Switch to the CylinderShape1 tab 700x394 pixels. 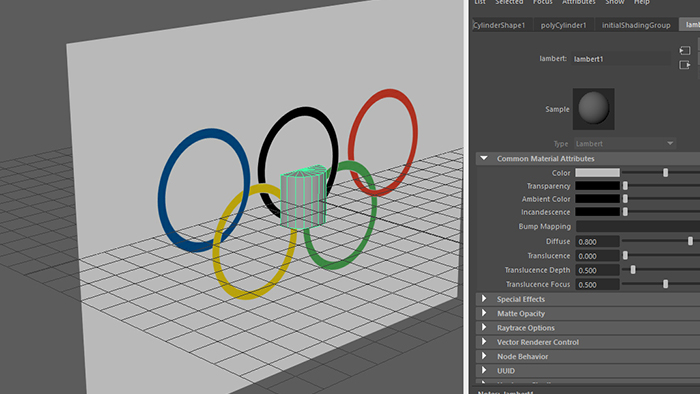(x=499, y=25)
